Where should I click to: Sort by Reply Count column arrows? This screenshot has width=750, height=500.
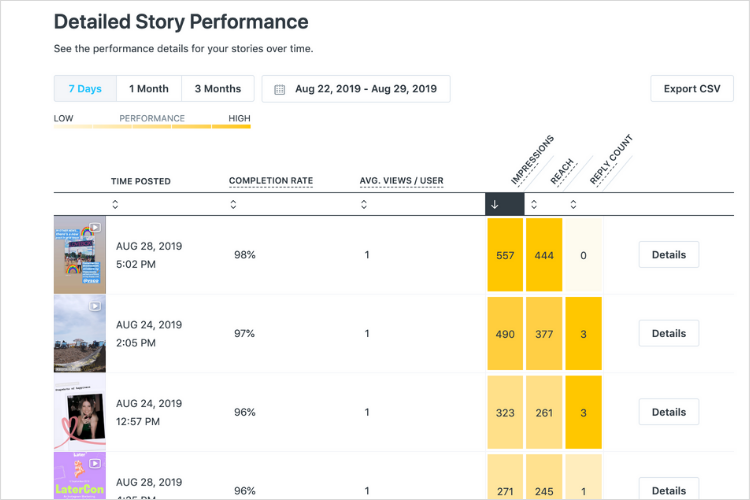click(x=574, y=204)
